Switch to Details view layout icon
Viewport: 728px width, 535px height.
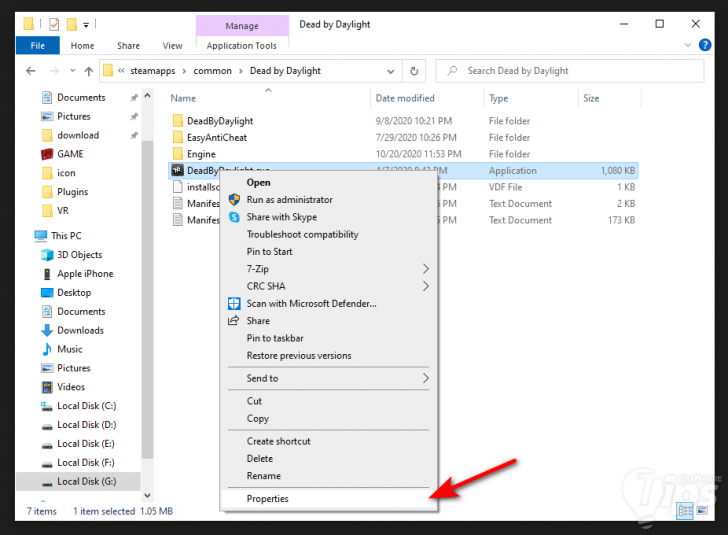[685, 511]
